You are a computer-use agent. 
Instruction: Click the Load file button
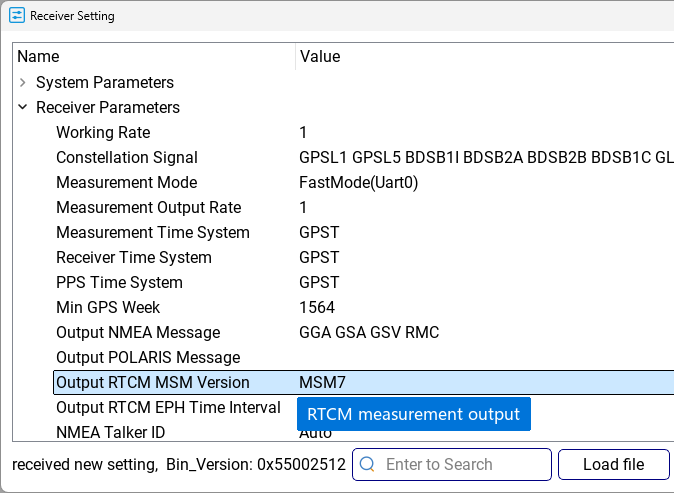613,464
